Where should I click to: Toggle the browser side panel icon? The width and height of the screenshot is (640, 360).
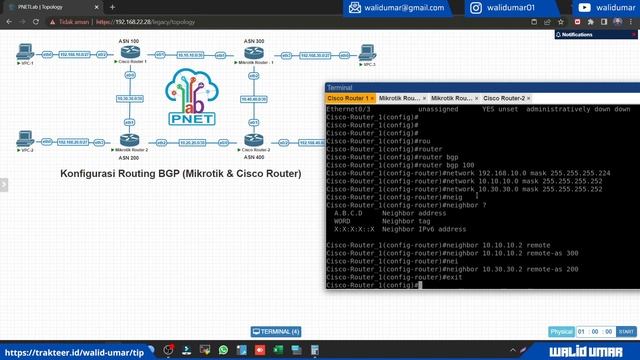click(604, 22)
